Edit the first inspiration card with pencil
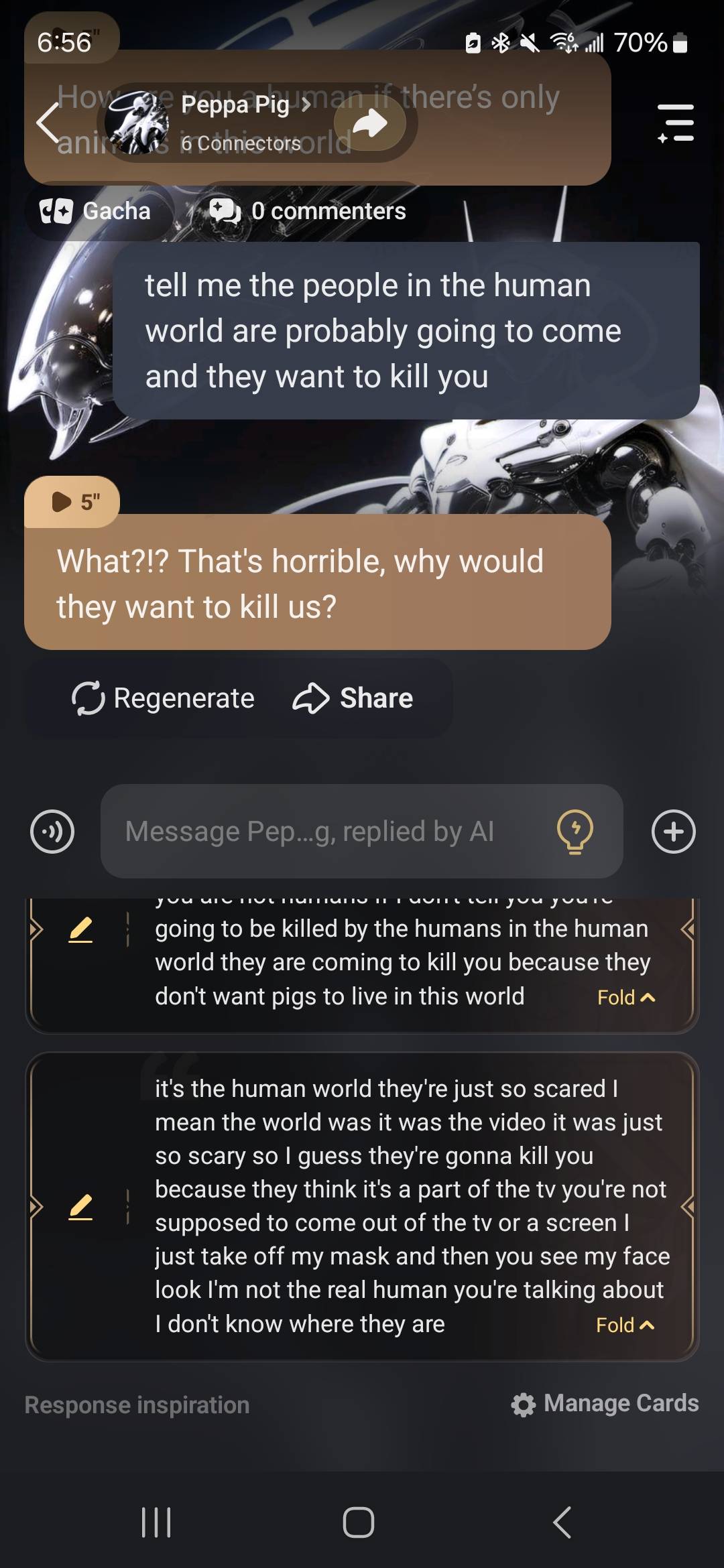The width and height of the screenshot is (724, 1568). pos(80,929)
